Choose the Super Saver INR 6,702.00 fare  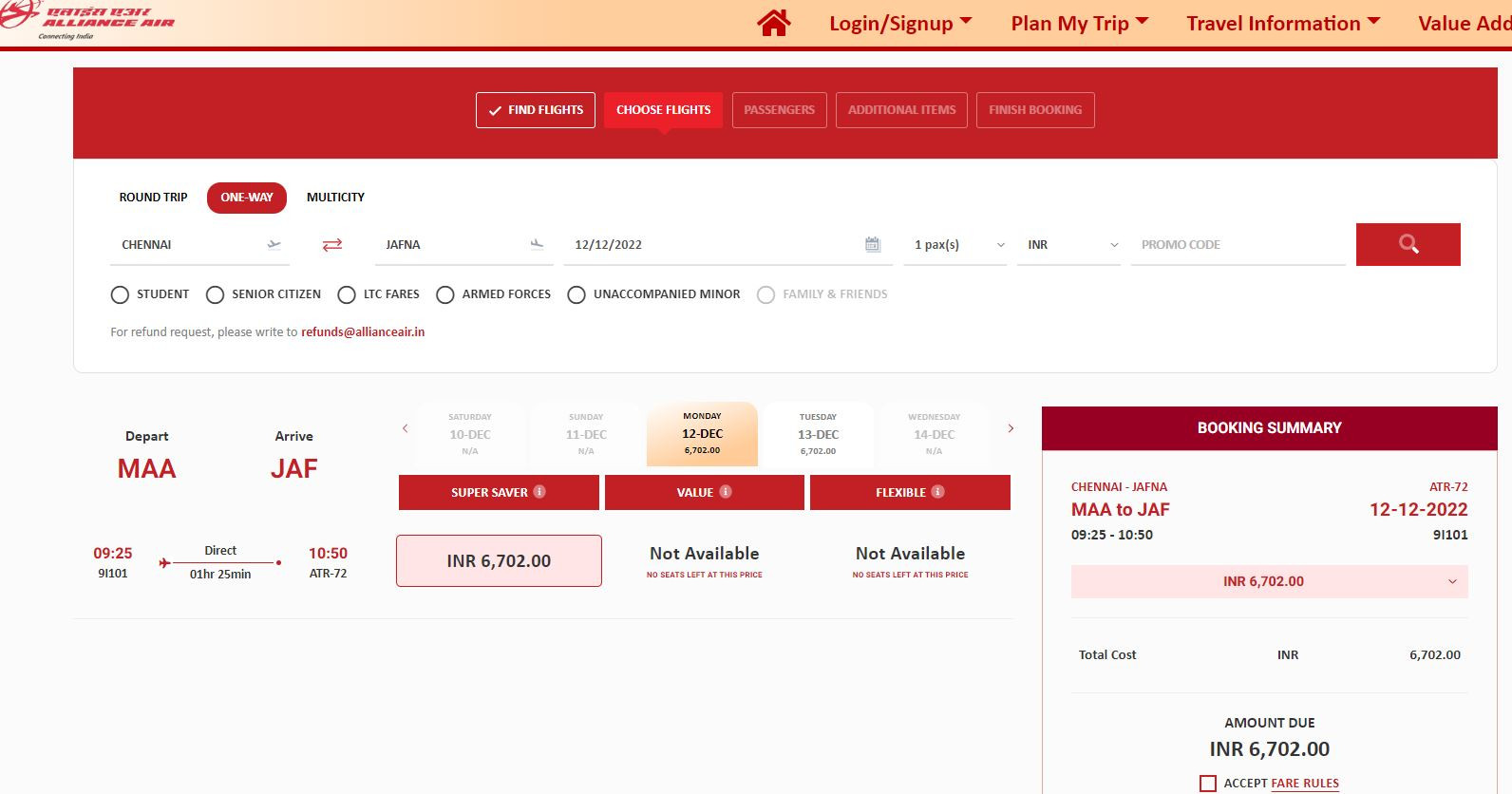[x=499, y=560]
